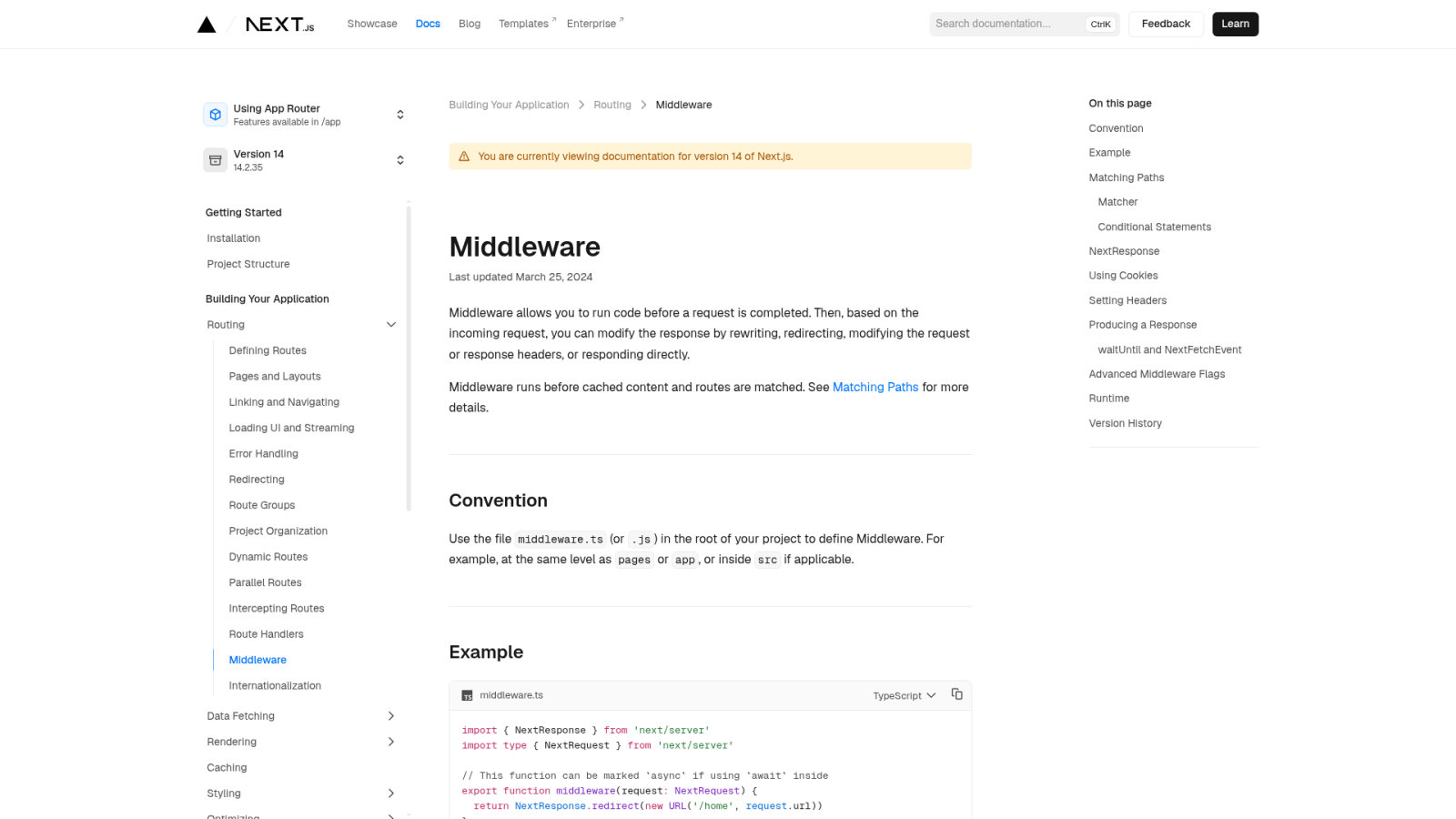Open the Showcase nav item
1456x819 pixels.
tap(372, 24)
